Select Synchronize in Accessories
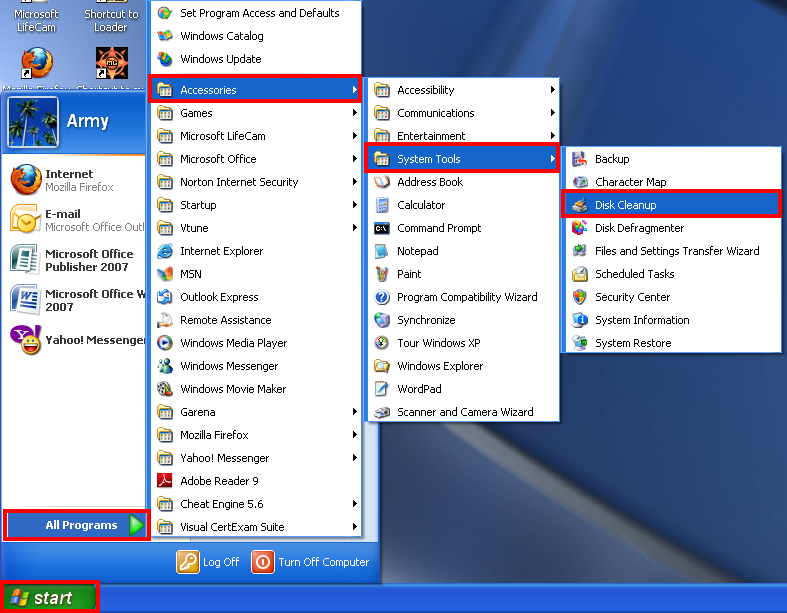 [x=463, y=320]
